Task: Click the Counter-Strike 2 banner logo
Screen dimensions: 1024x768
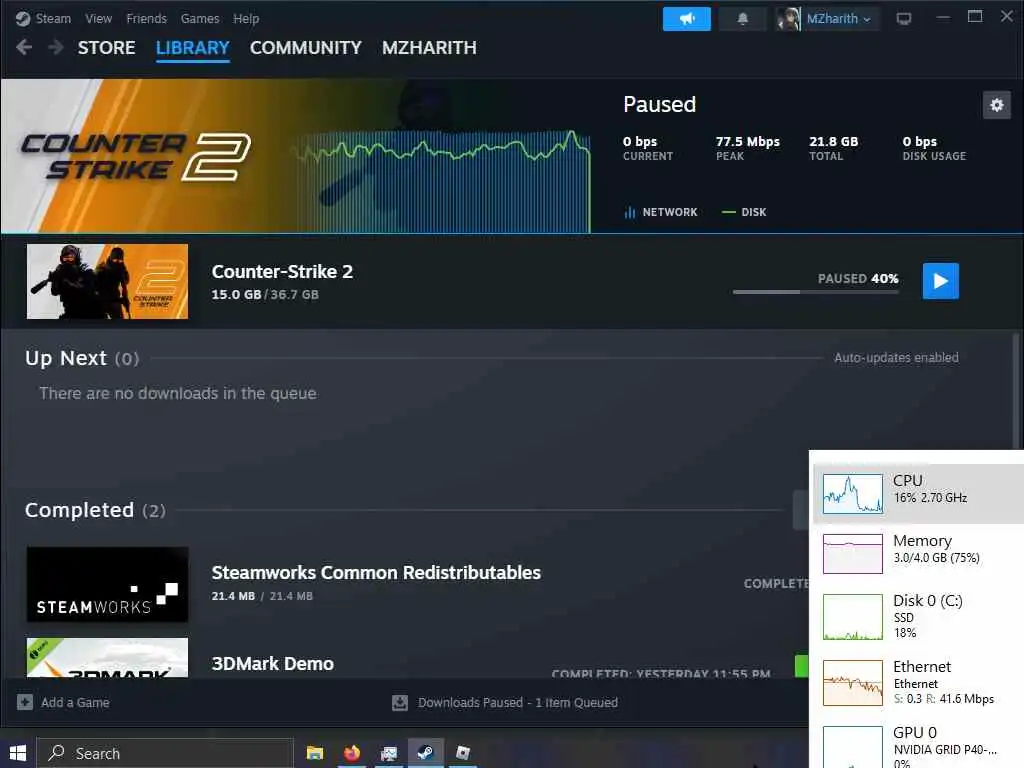Action: click(x=135, y=156)
